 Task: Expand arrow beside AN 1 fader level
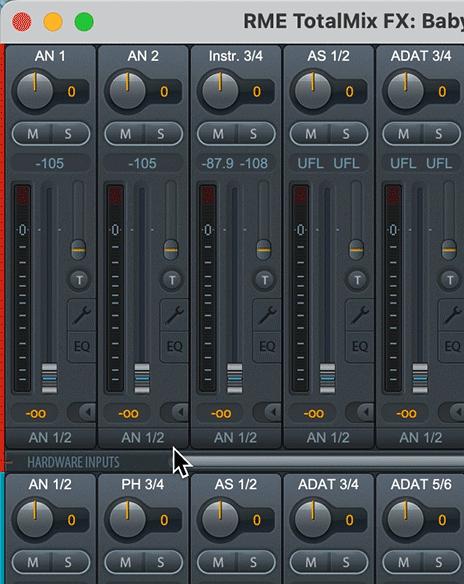pyautogui.click(x=83, y=412)
